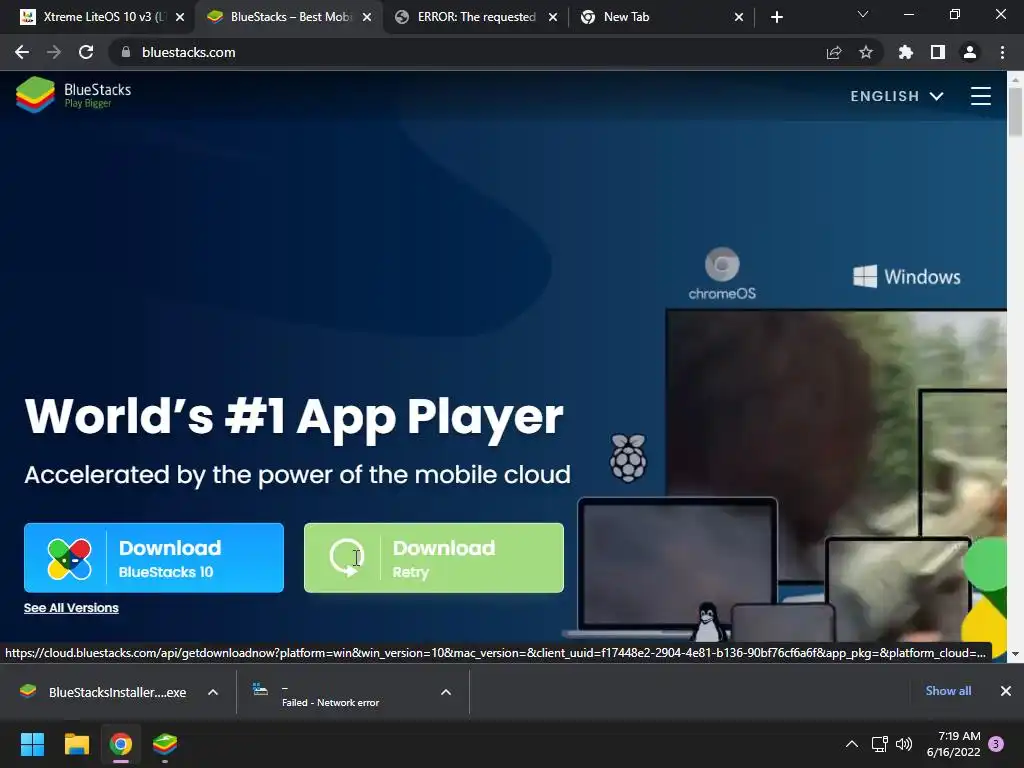This screenshot has height=768, width=1024.
Task: Click the volume speaker tray icon
Action: point(904,744)
